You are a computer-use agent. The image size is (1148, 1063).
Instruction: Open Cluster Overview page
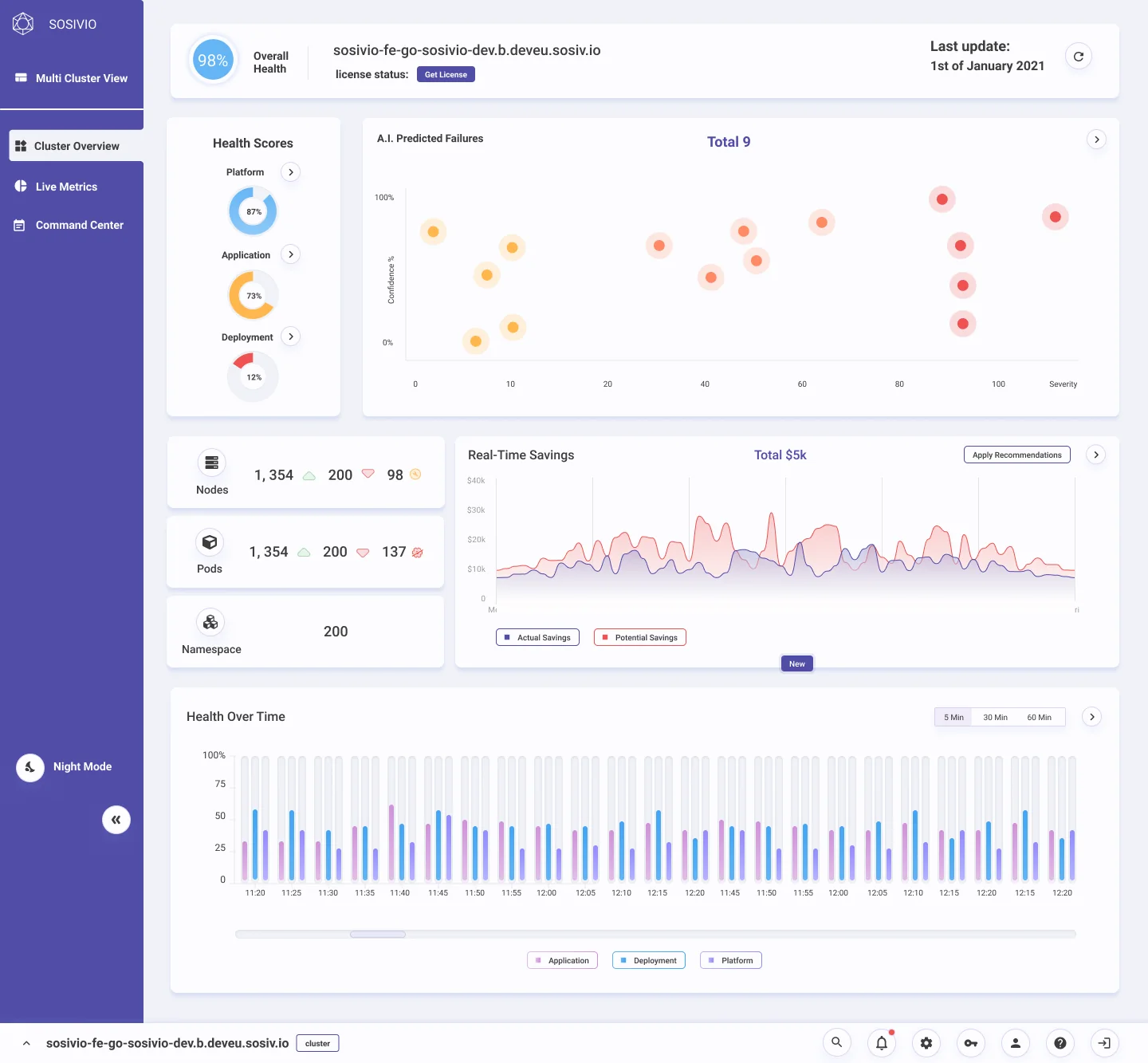click(77, 146)
